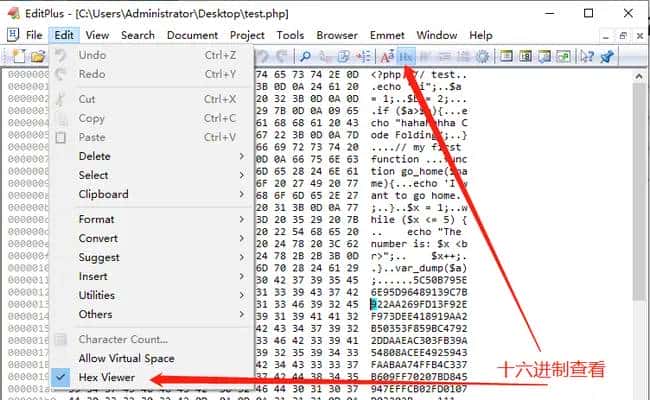The width and height of the screenshot is (650, 400).
Task: Open the Browser menu
Action: tap(337, 35)
